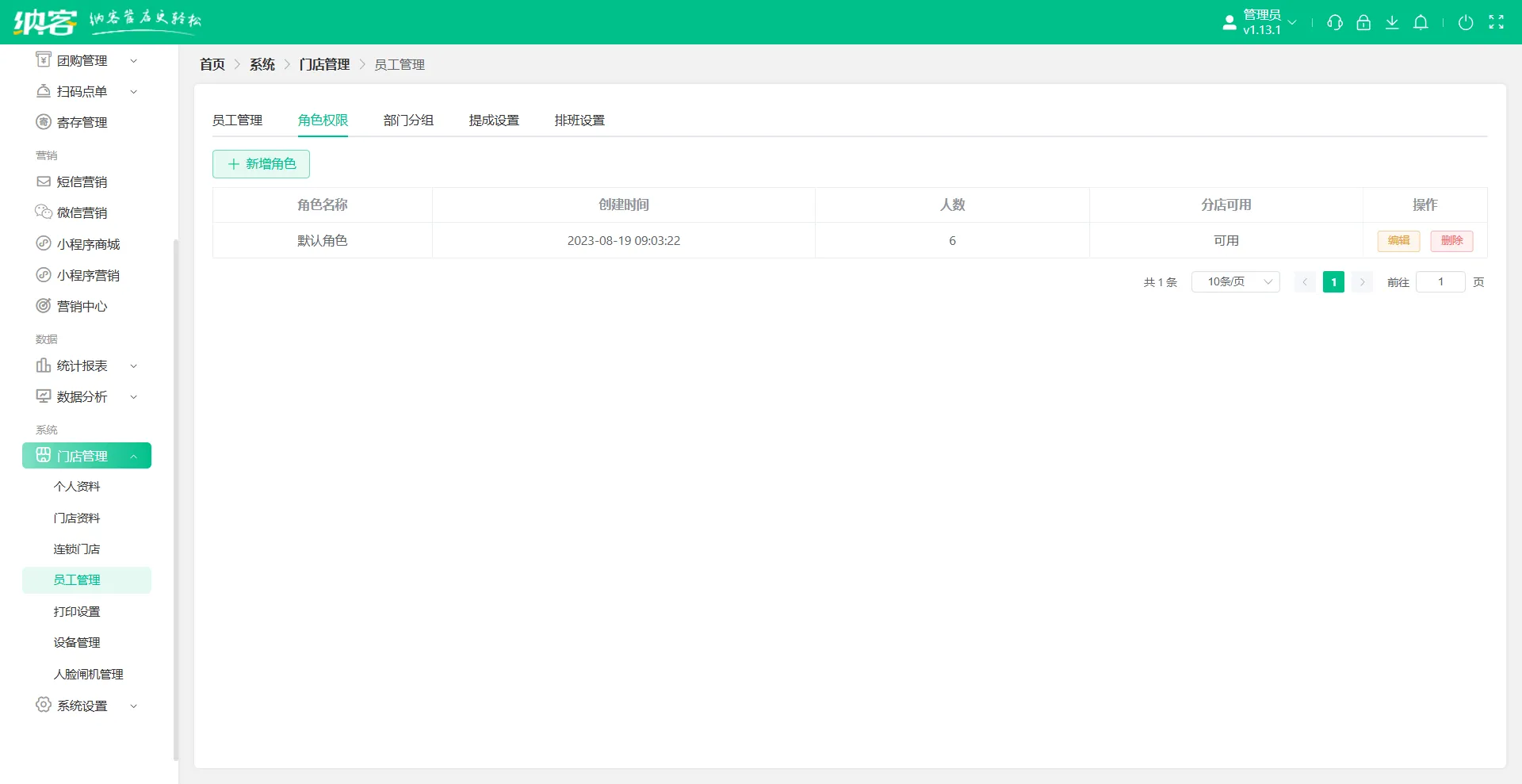1522x784 pixels.
Task: Open the notification bell icon
Action: (1421, 22)
